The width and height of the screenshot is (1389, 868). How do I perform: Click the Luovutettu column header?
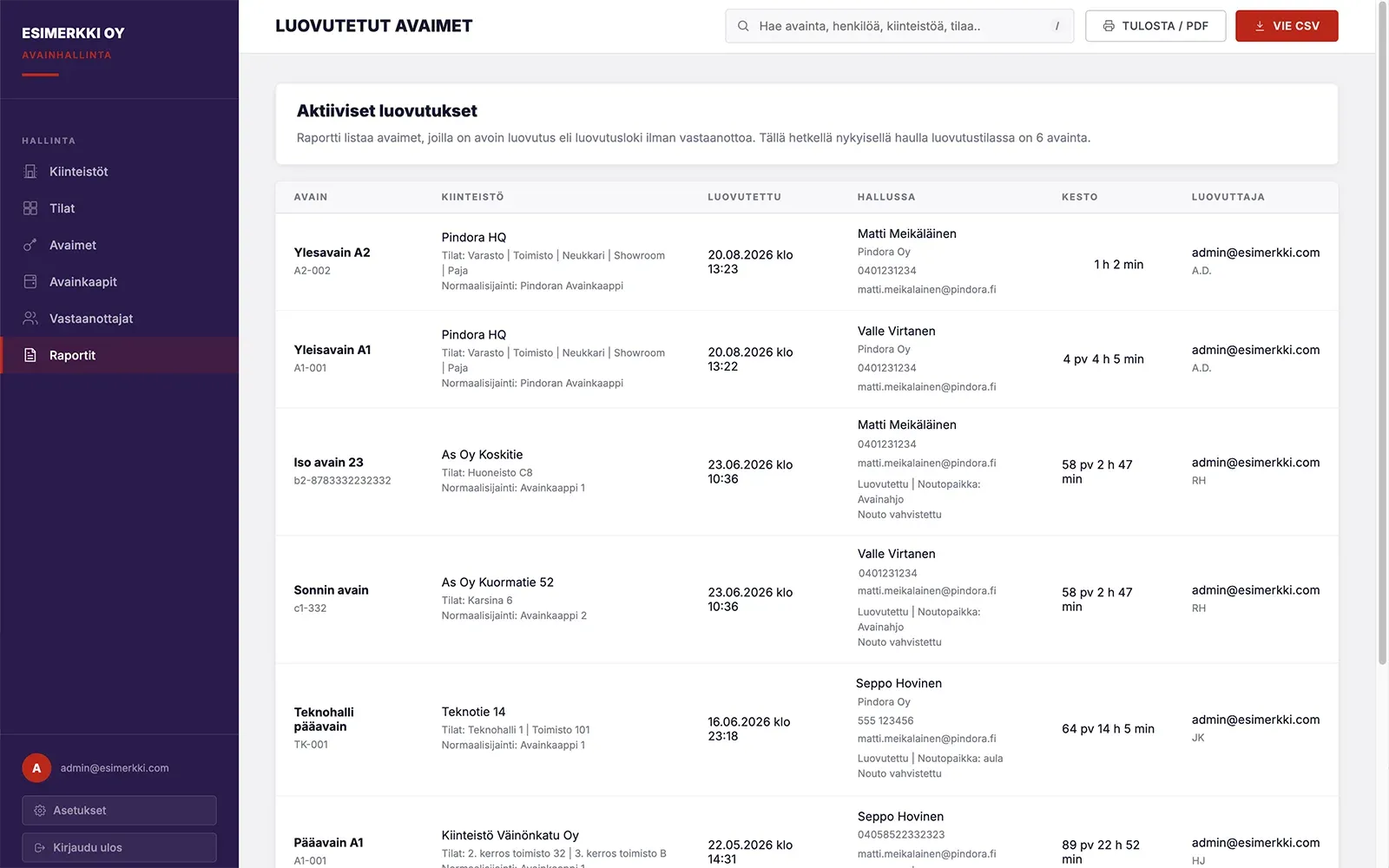pyautogui.click(x=744, y=197)
